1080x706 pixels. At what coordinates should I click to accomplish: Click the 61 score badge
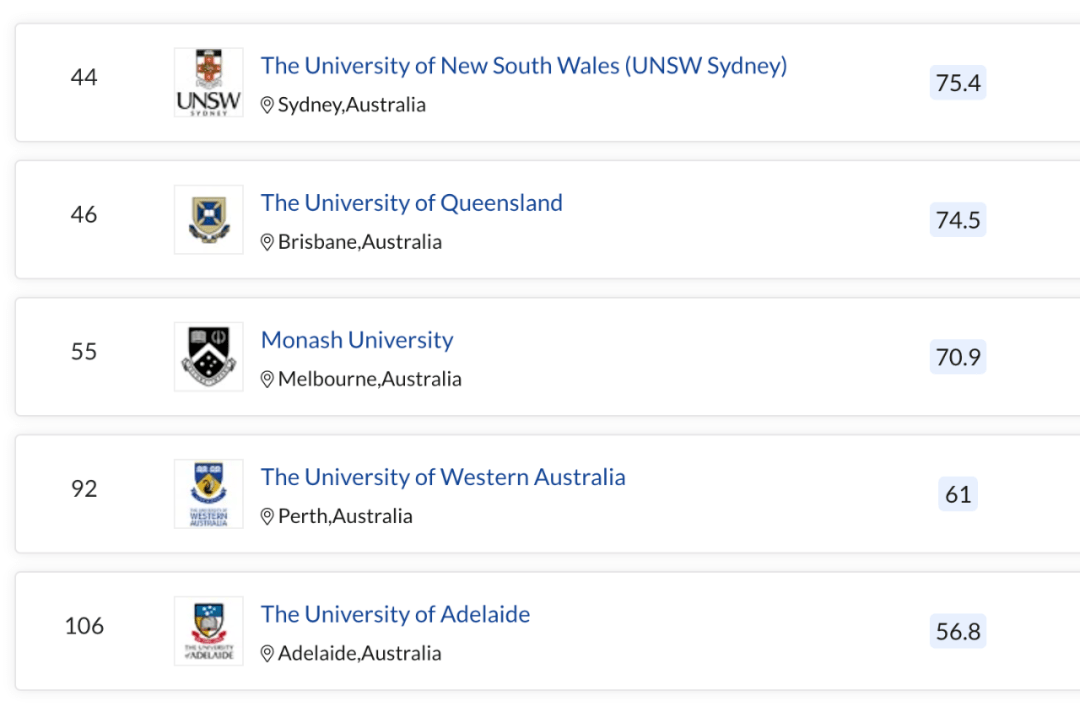tap(957, 494)
